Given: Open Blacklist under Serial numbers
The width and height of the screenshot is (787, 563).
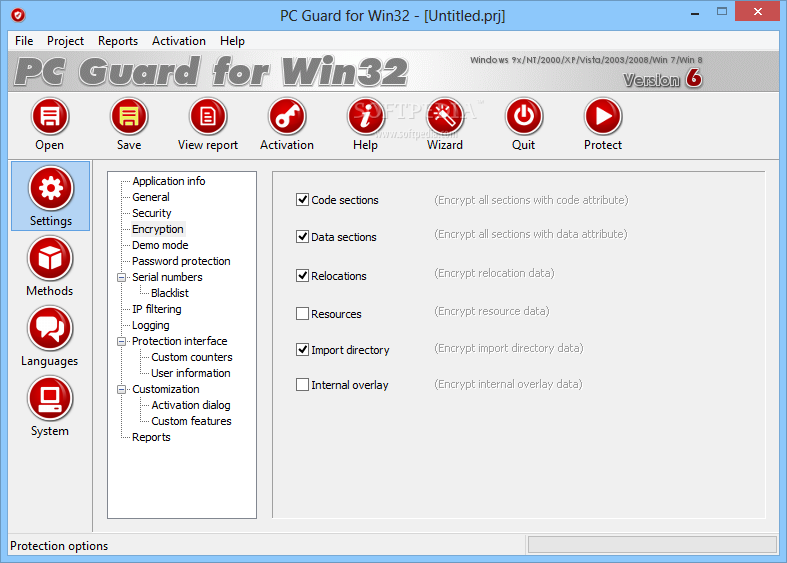Looking at the screenshot, I should (x=170, y=293).
